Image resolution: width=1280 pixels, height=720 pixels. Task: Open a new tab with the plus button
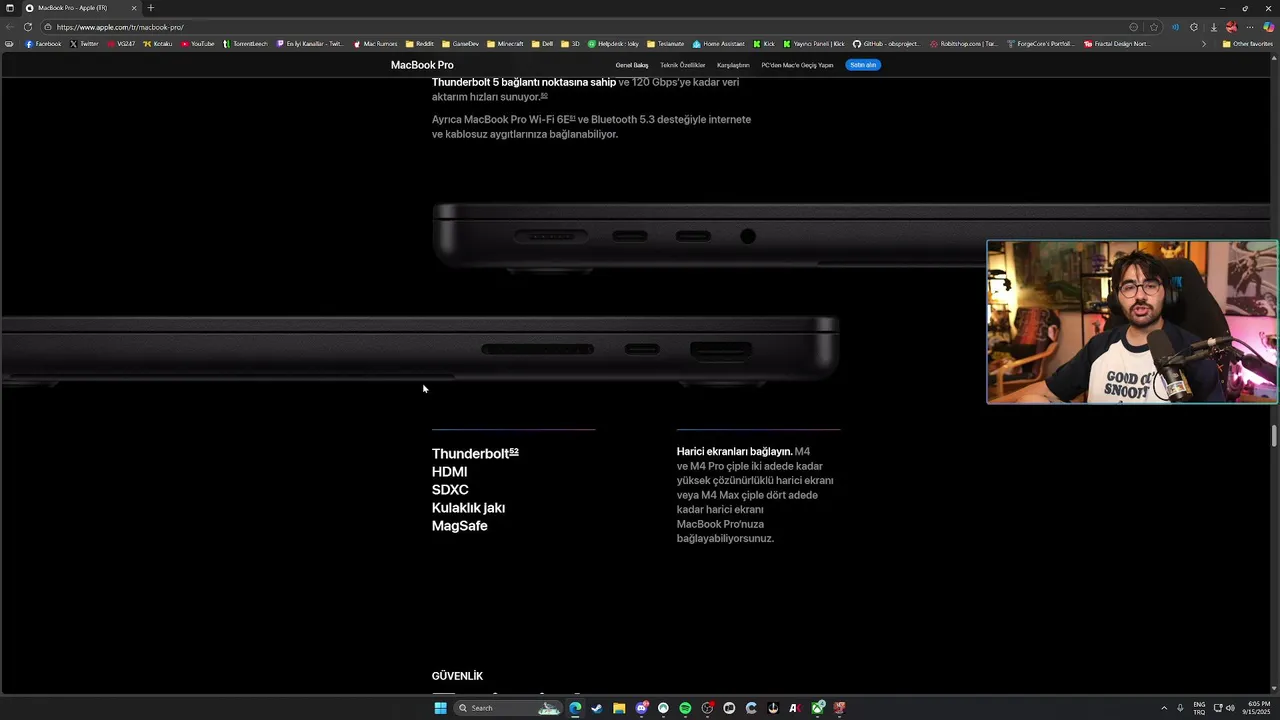point(151,8)
